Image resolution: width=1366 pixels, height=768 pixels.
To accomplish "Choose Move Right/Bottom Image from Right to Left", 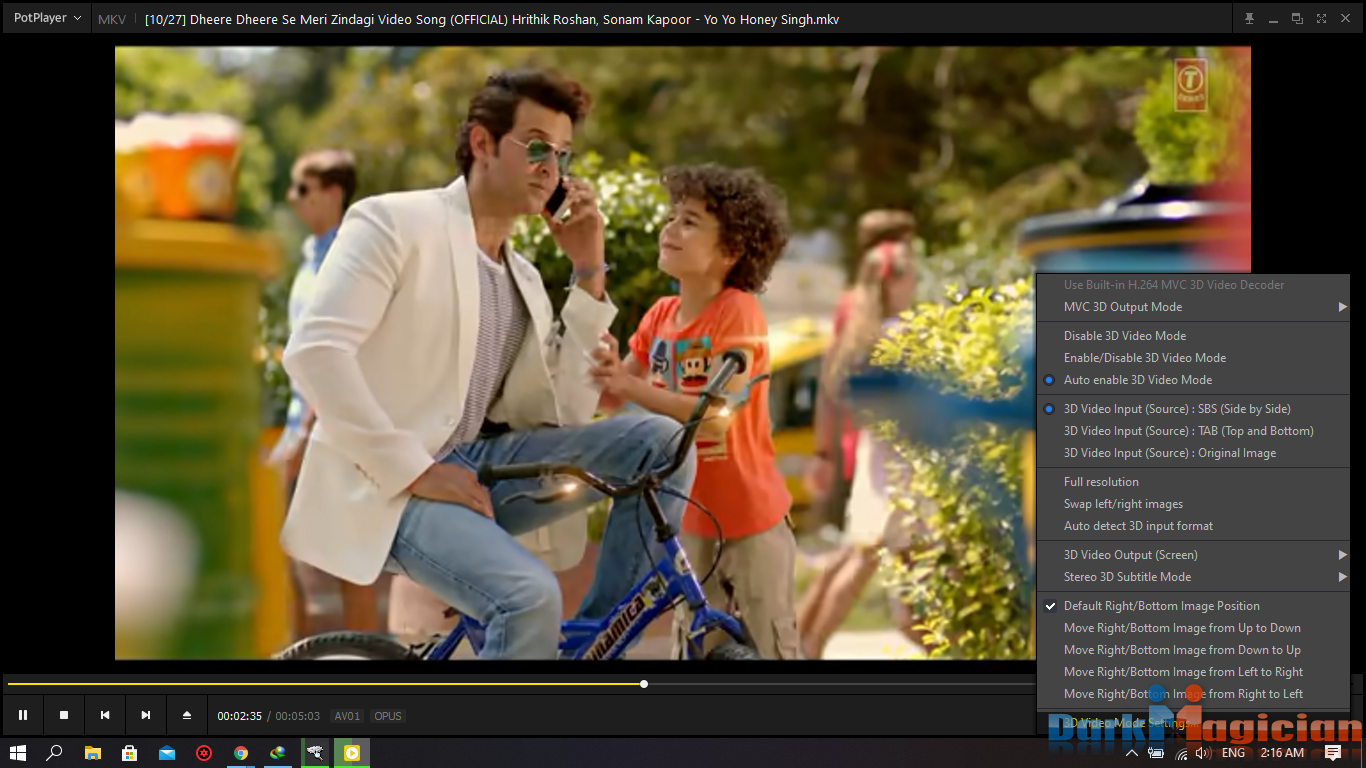I will 1193,694.
